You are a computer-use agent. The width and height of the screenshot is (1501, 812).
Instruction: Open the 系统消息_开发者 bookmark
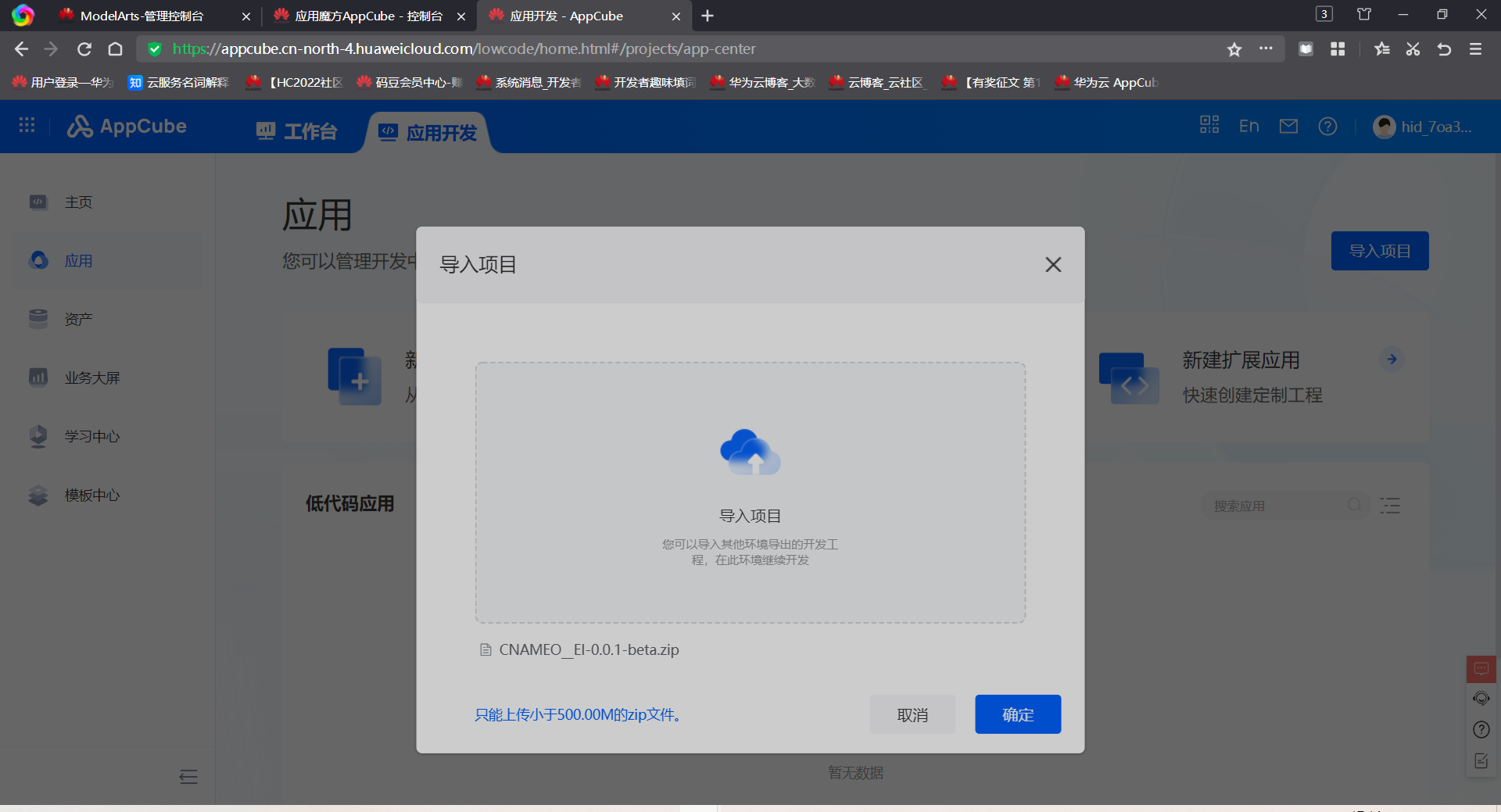click(528, 82)
